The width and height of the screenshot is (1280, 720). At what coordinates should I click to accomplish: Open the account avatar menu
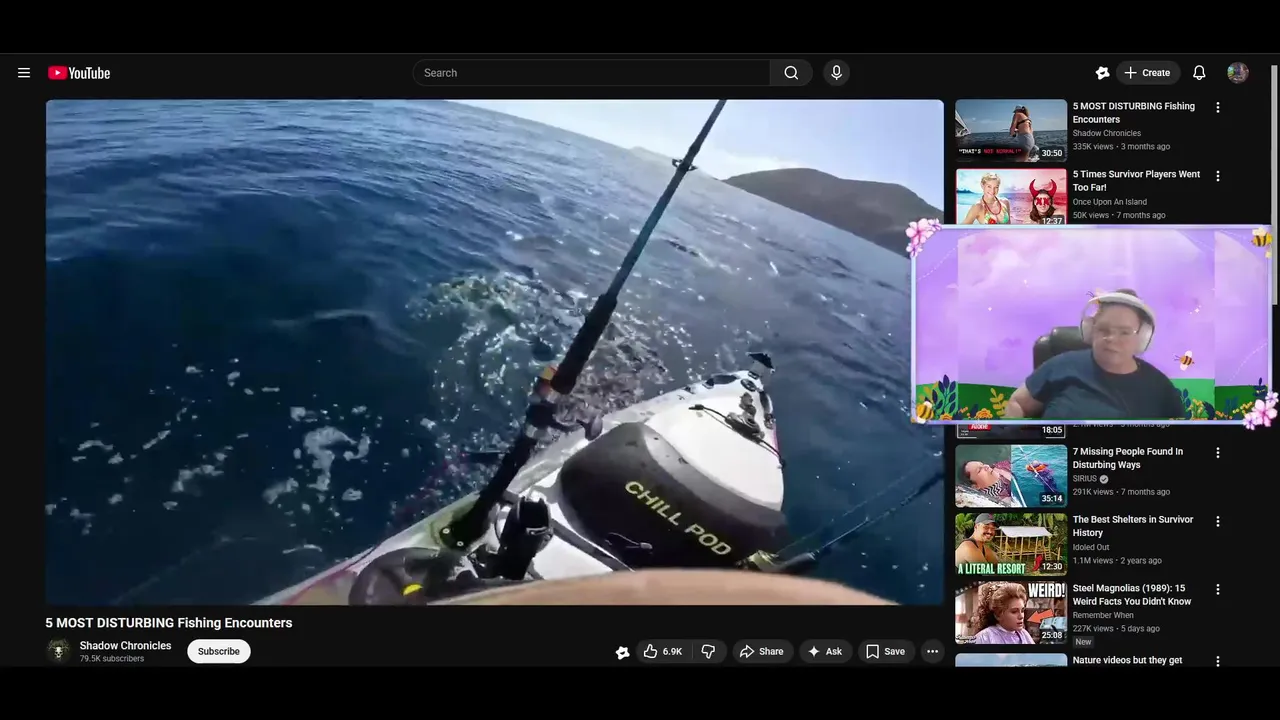[1238, 73]
